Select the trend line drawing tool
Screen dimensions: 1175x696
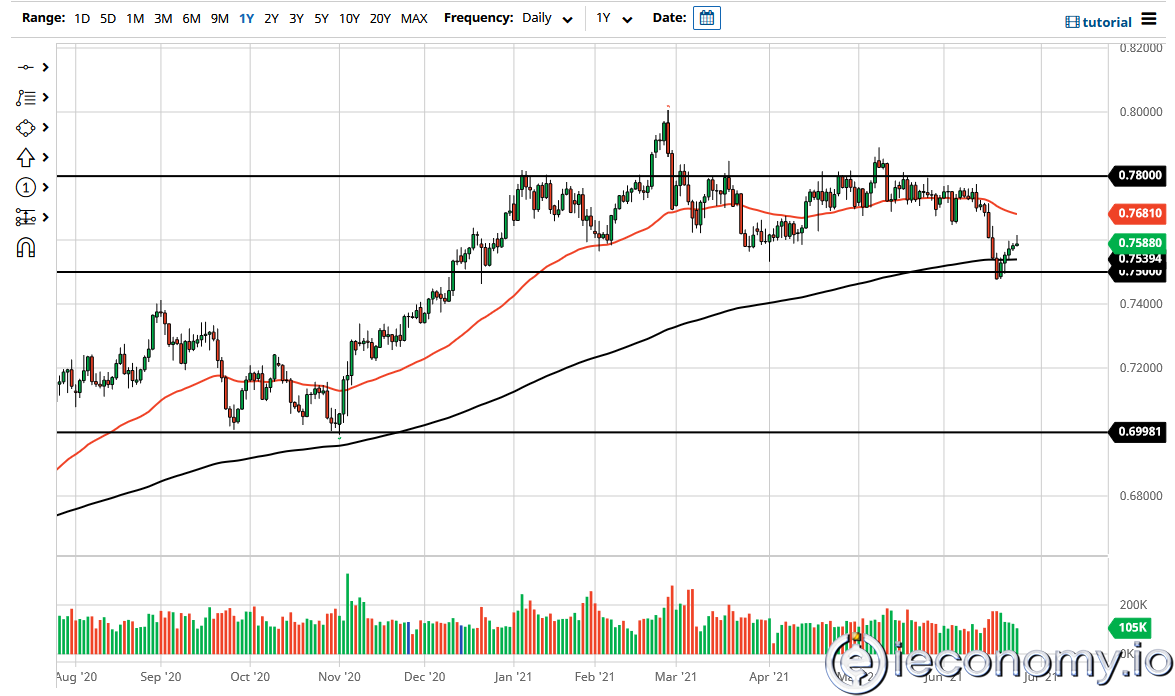tap(27, 67)
